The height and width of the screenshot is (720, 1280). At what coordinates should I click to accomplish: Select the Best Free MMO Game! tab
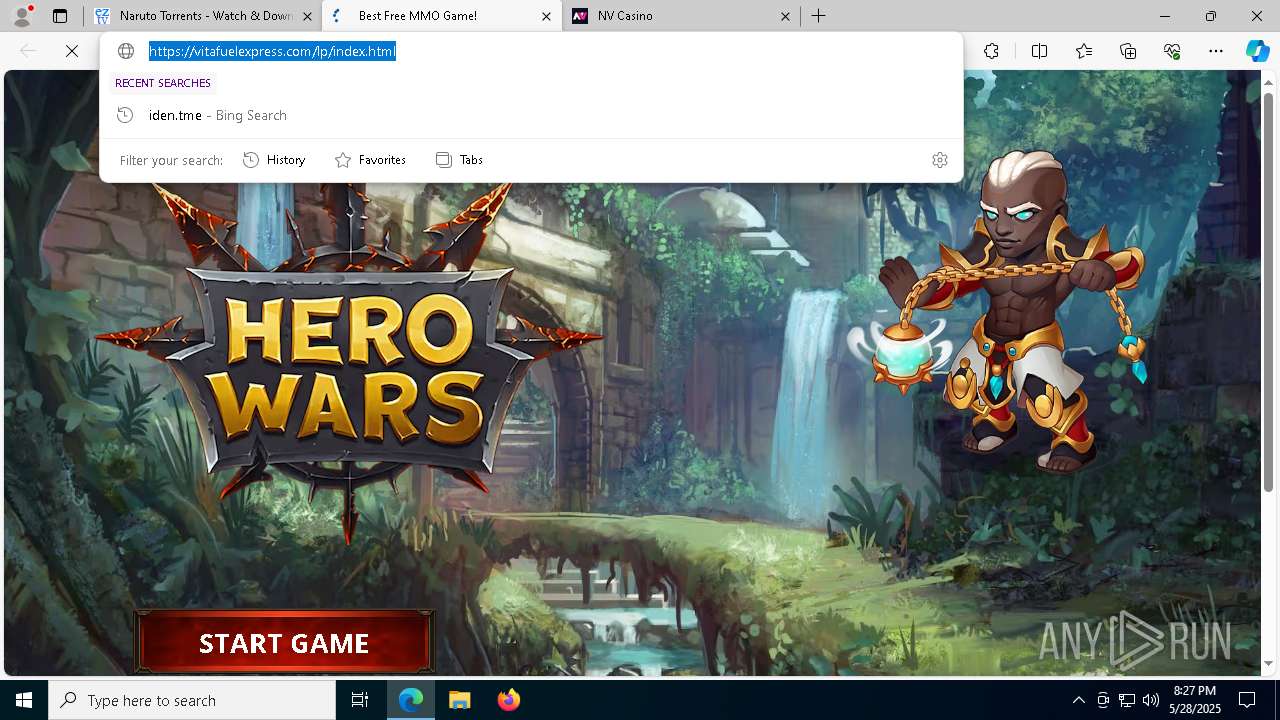coord(442,16)
